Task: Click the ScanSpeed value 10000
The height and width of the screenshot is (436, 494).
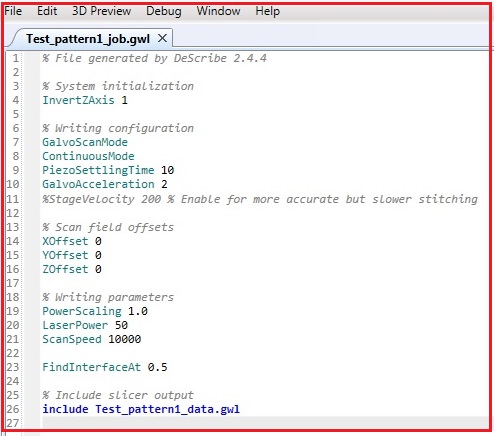Action: (125, 339)
